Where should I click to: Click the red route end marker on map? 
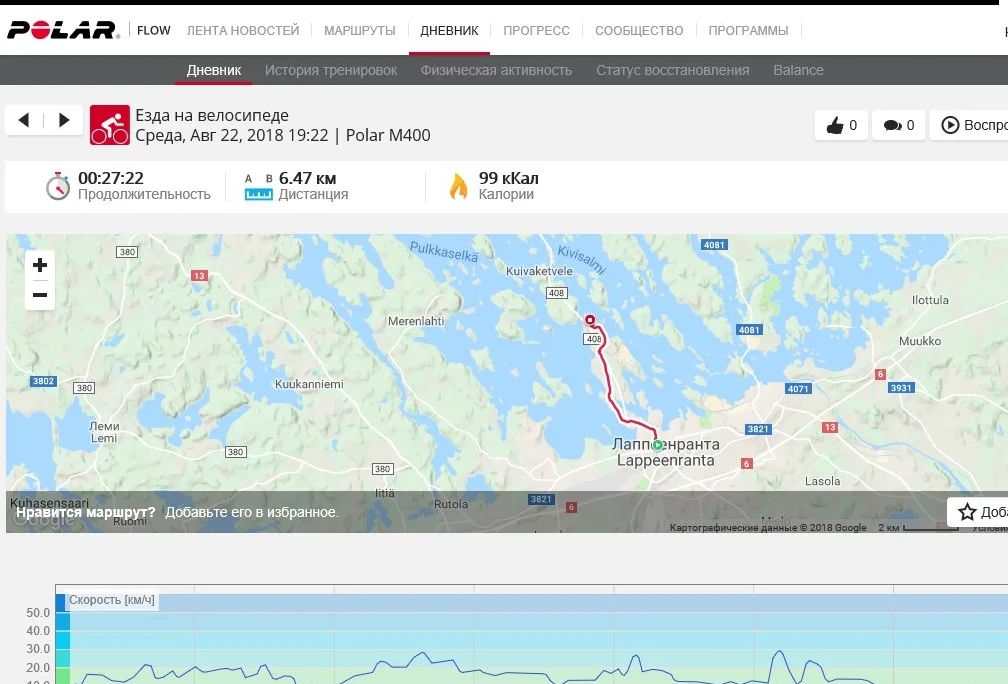click(590, 320)
